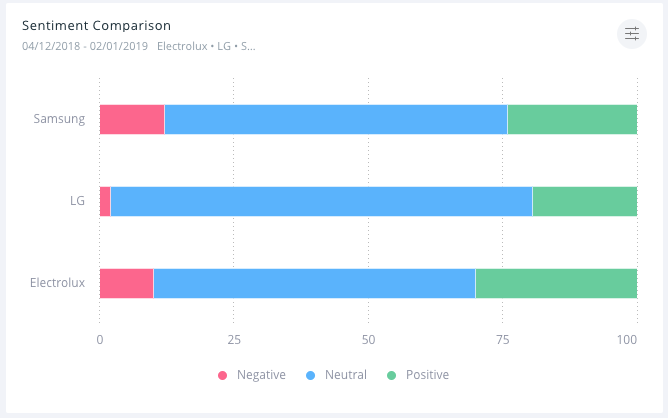The height and width of the screenshot is (418, 668).
Task: Select LG's neutral sentiment bar segment
Action: [x=320, y=201]
